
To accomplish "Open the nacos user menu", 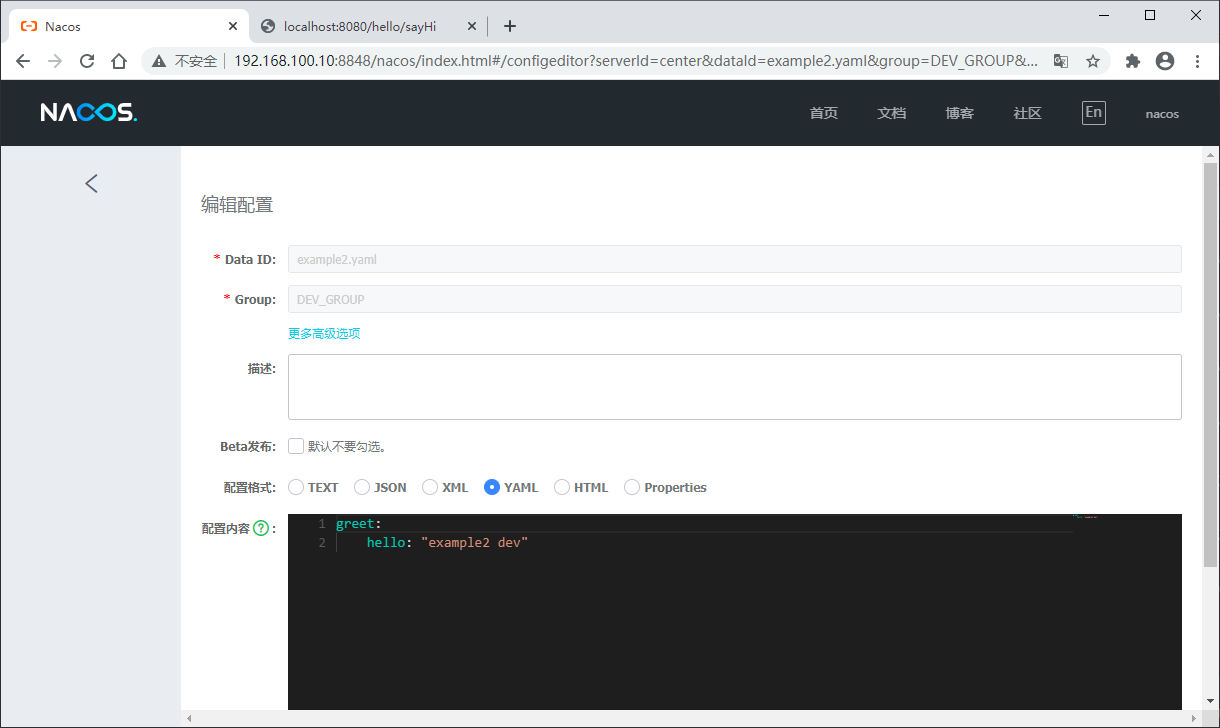I will (x=1162, y=114).
